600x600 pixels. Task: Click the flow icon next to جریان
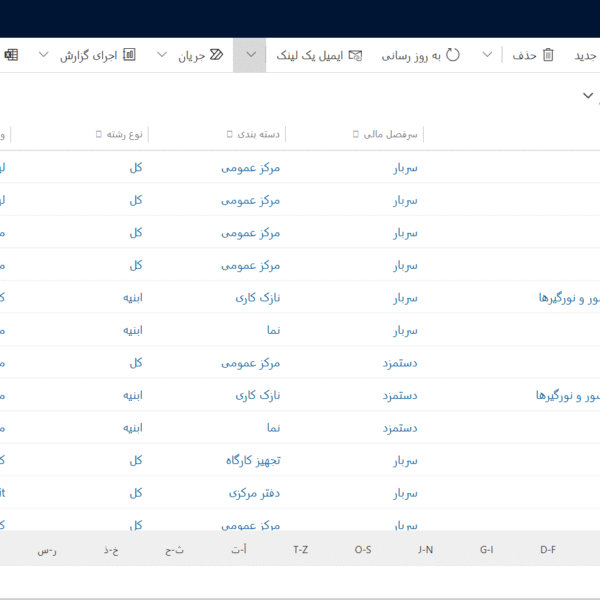pos(217,56)
